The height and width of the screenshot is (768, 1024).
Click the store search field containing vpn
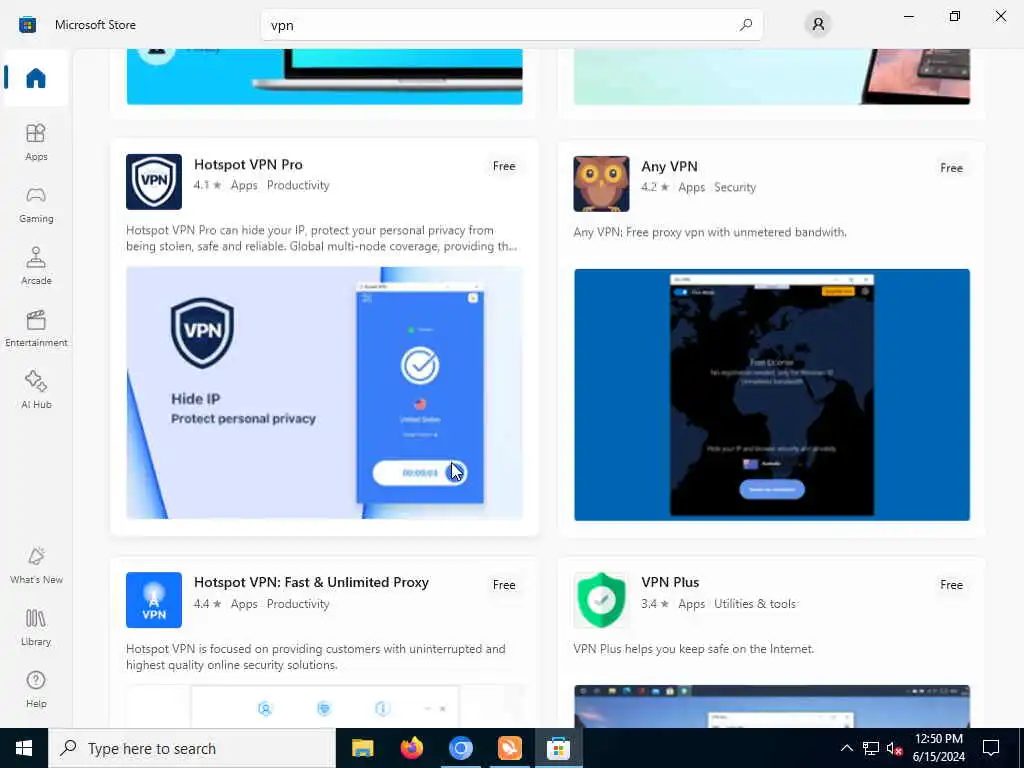click(x=511, y=25)
